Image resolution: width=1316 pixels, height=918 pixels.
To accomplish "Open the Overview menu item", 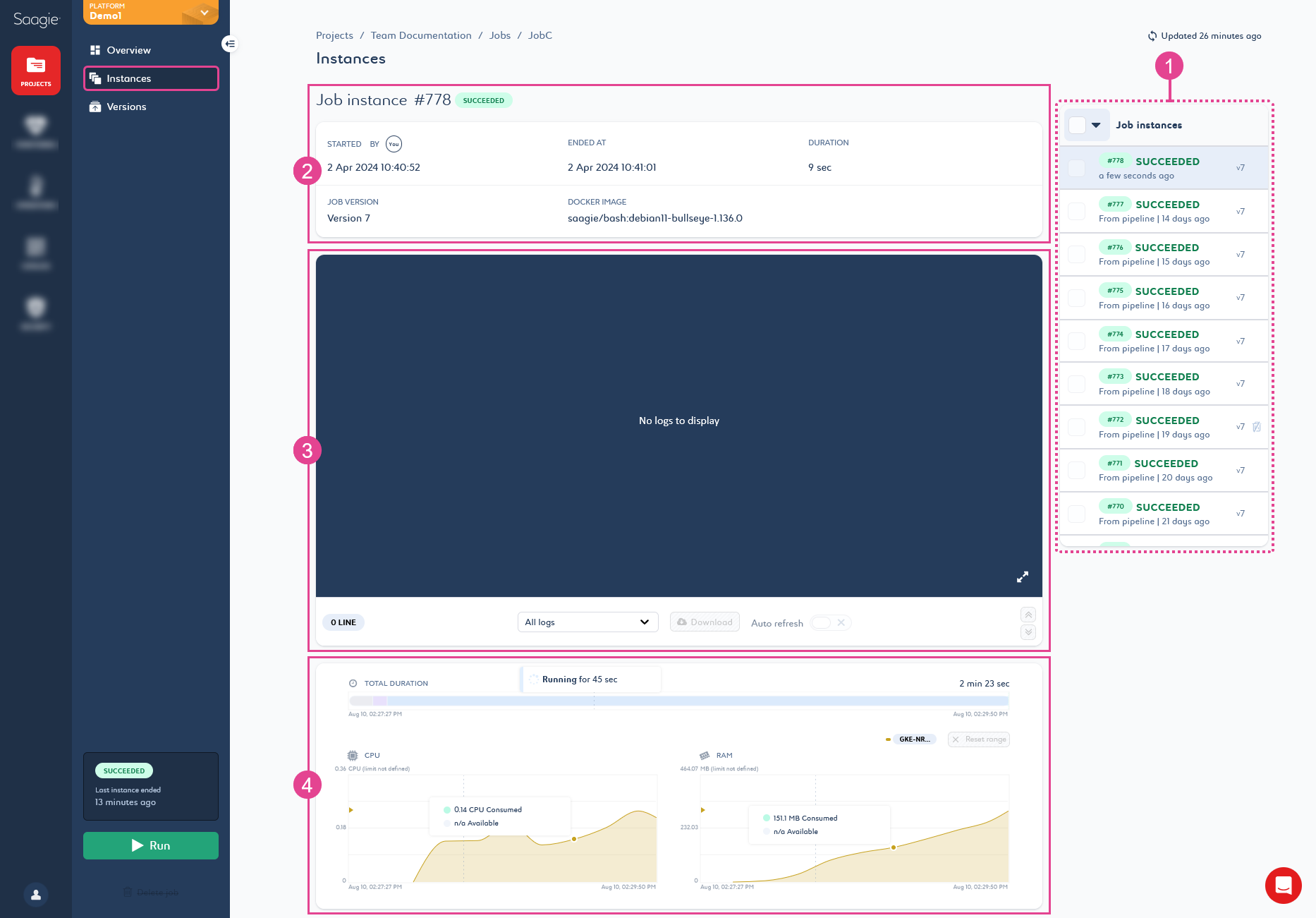I will point(151,50).
